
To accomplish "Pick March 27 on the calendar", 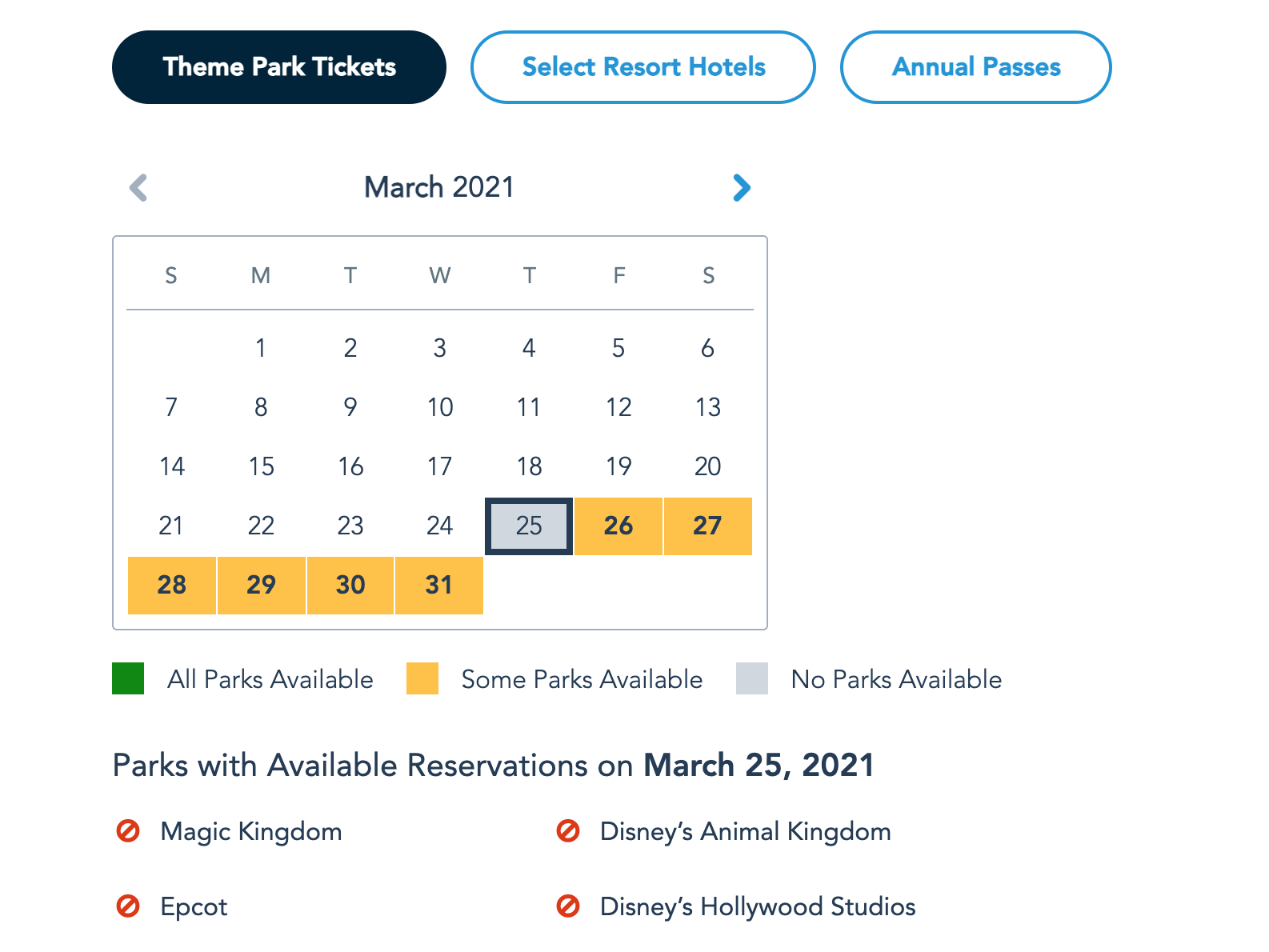I will point(708,526).
